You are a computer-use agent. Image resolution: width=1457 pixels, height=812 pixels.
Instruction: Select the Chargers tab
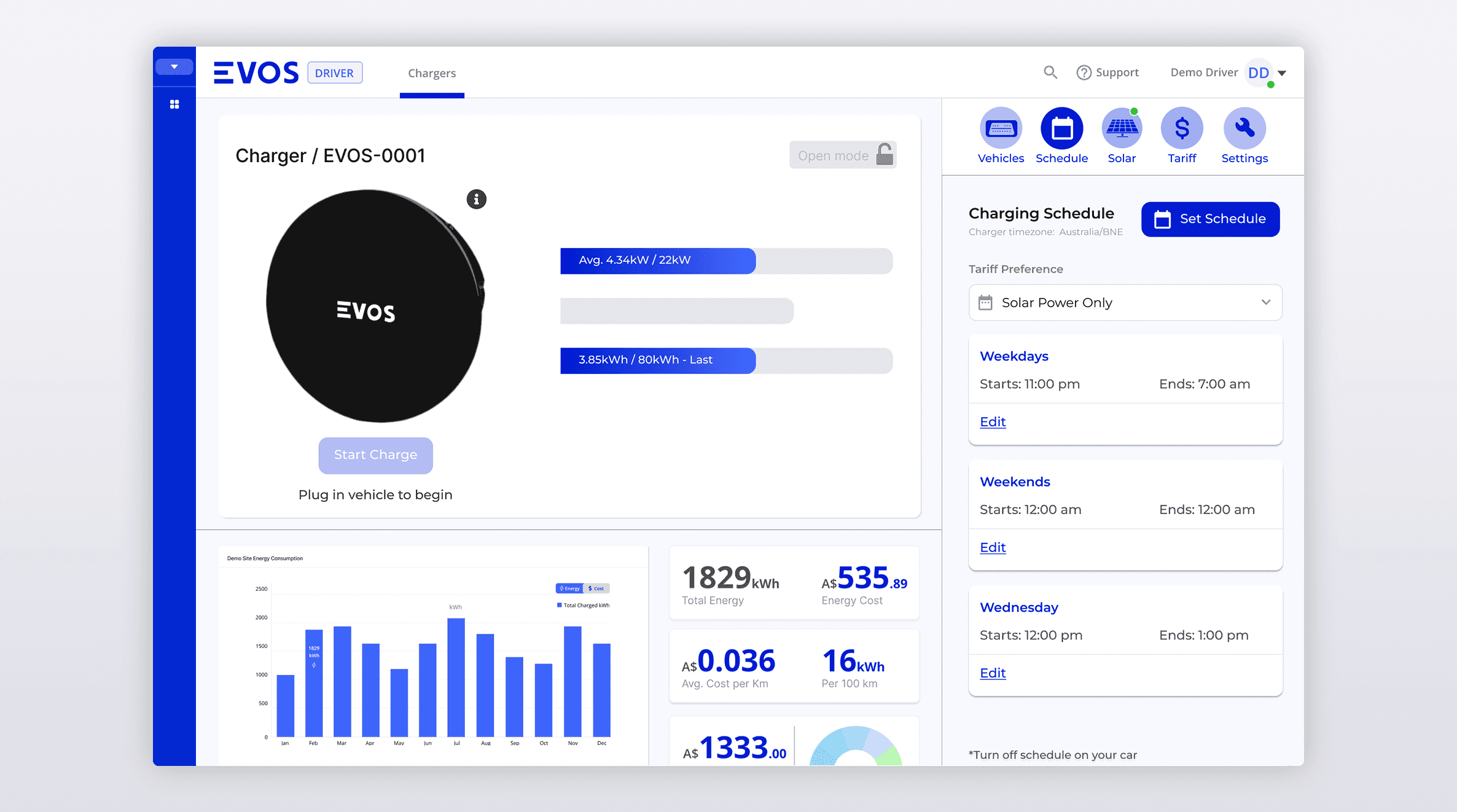[x=432, y=73]
